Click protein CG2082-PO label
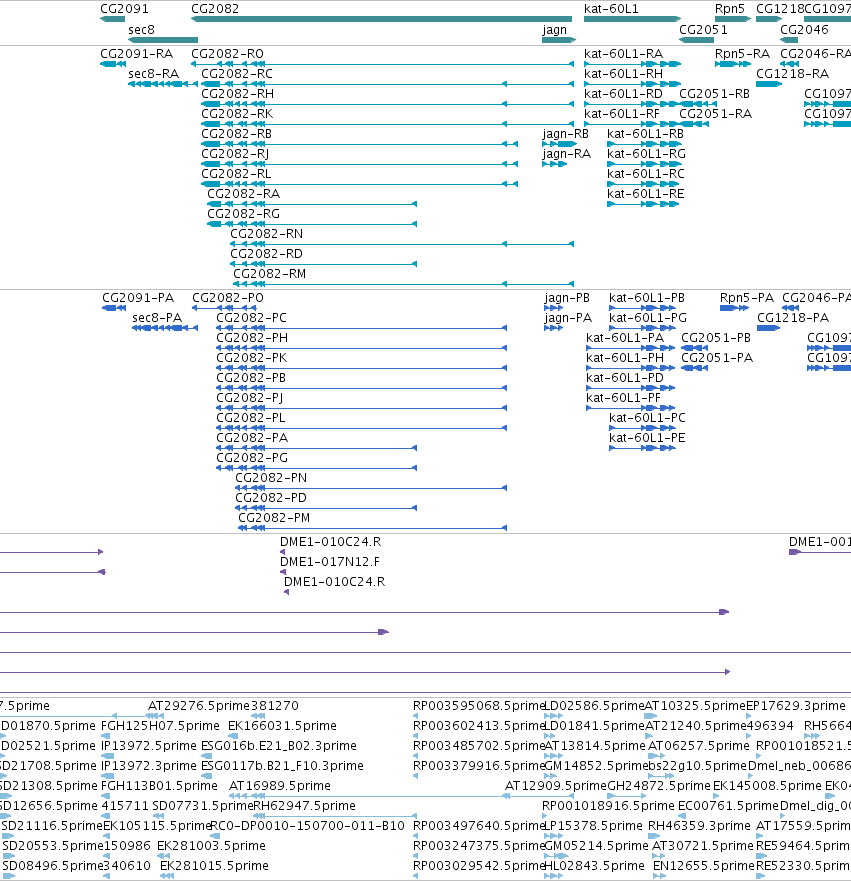 point(227,298)
